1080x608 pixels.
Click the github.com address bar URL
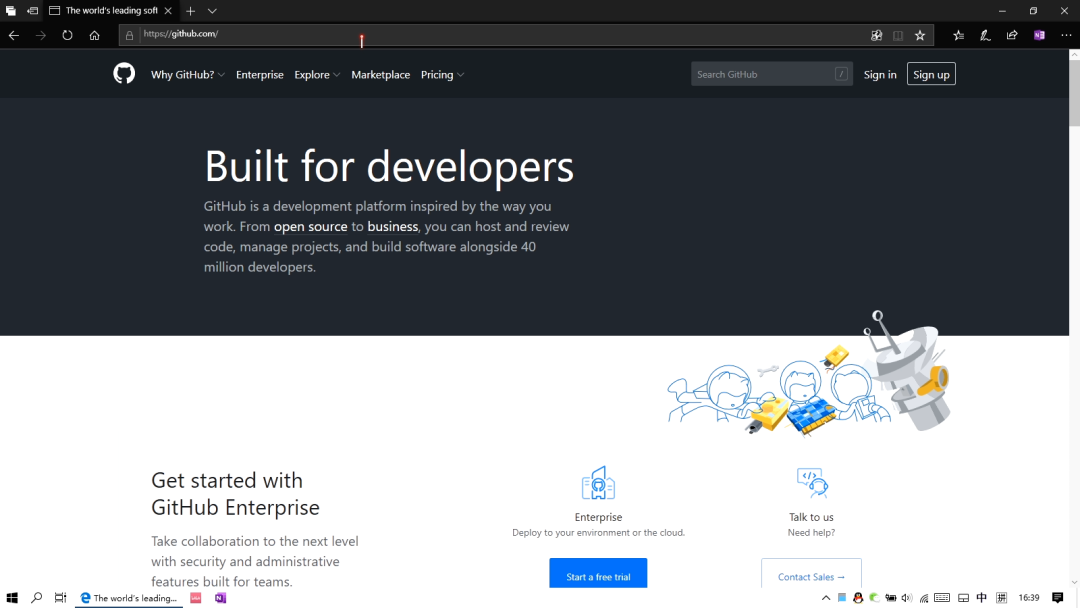180,34
